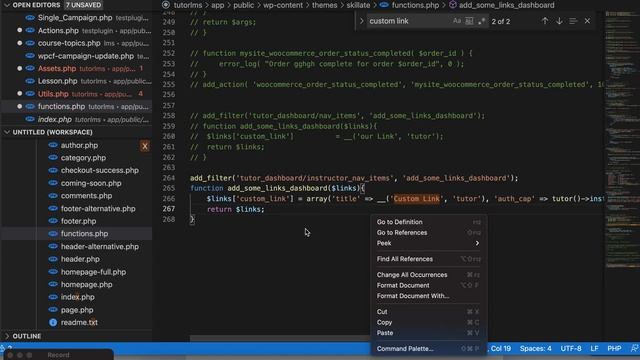Toggle Match Whole Word in find widget
The height and width of the screenshot is (360, 640).
(469, 21)
